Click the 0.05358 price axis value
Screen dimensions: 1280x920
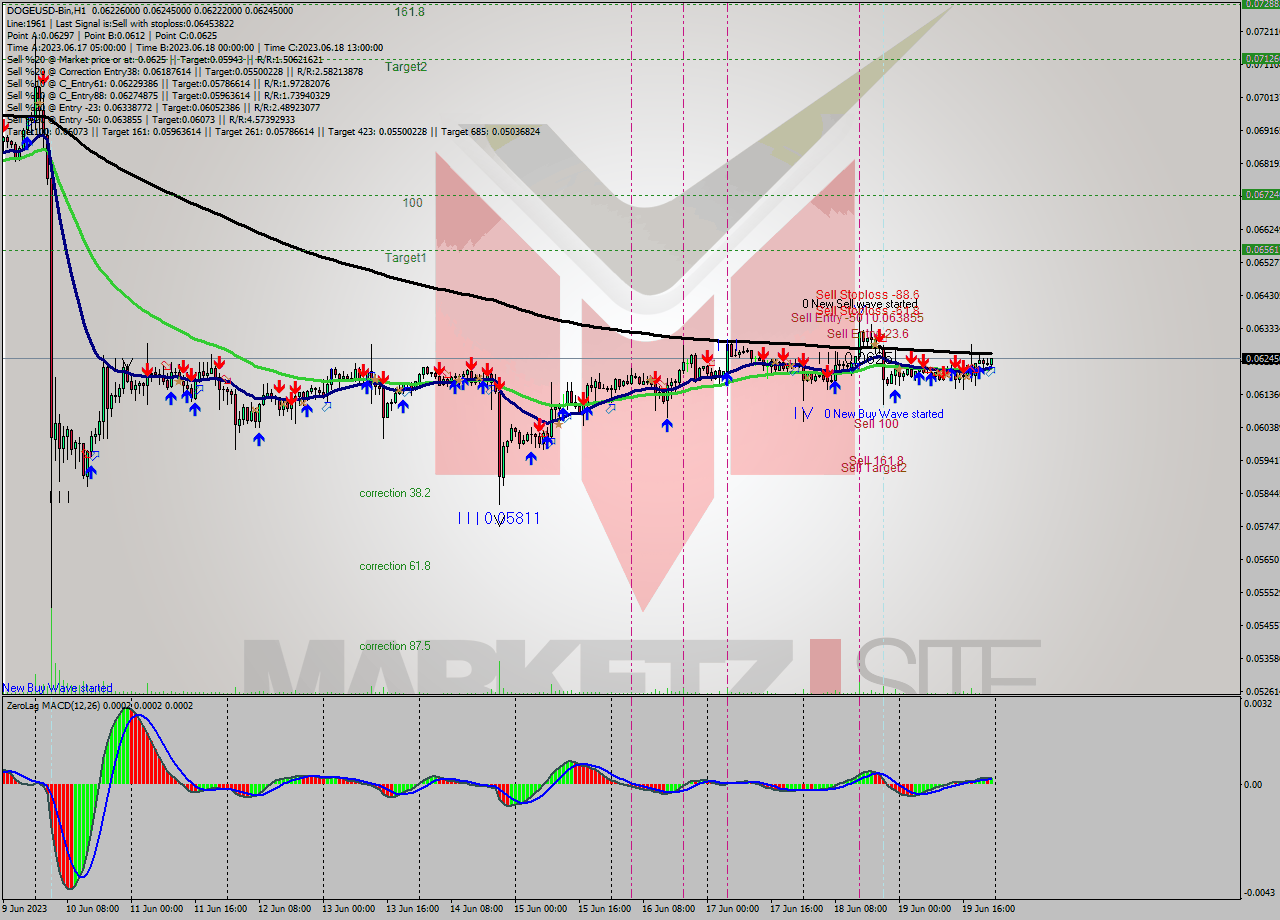(1263, 658)
